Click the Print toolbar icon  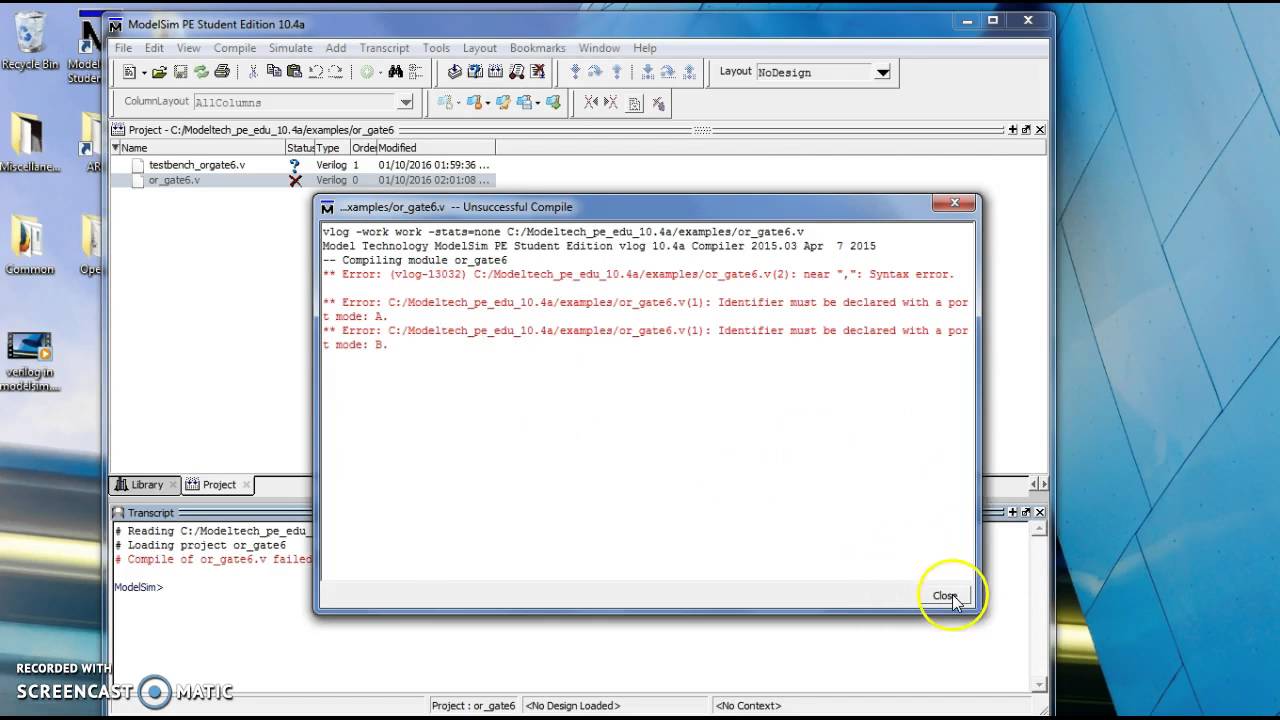[x=222, y=72]
